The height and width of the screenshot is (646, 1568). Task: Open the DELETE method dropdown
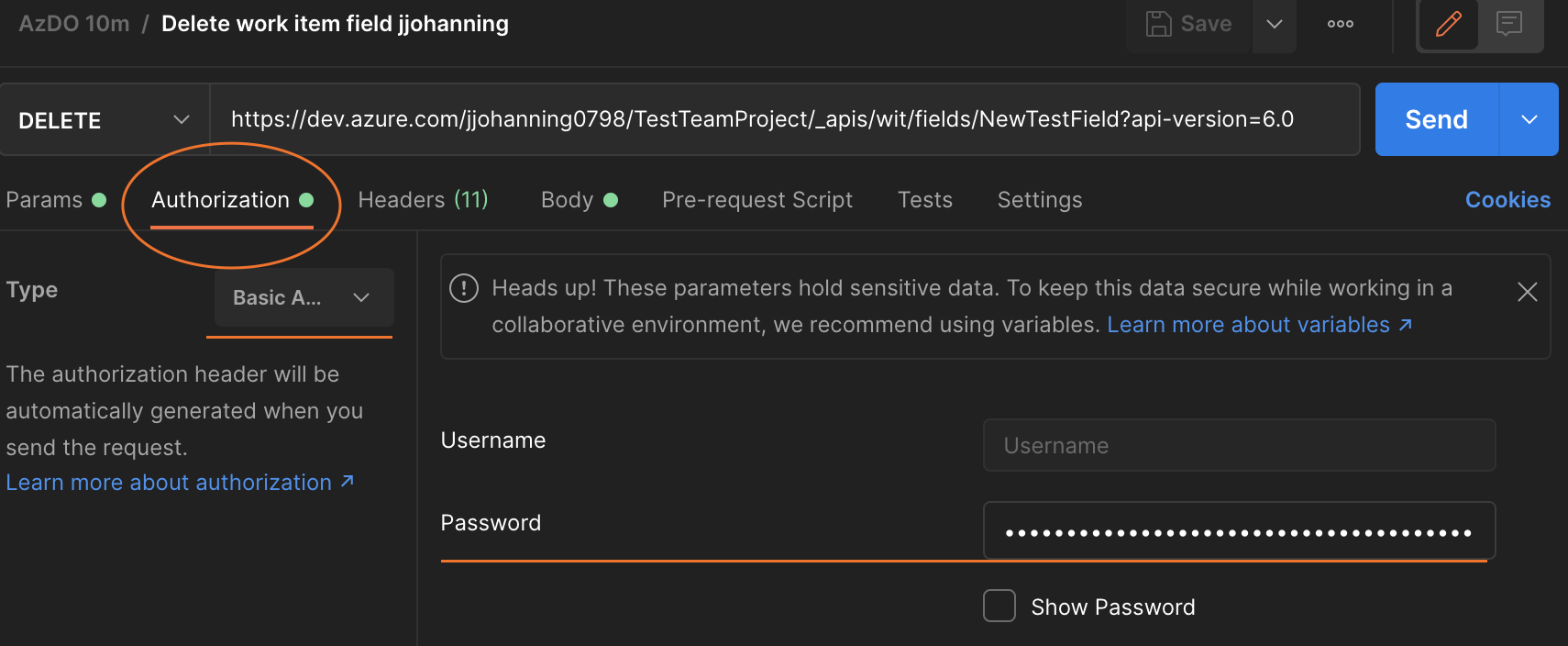pos(105,120)
